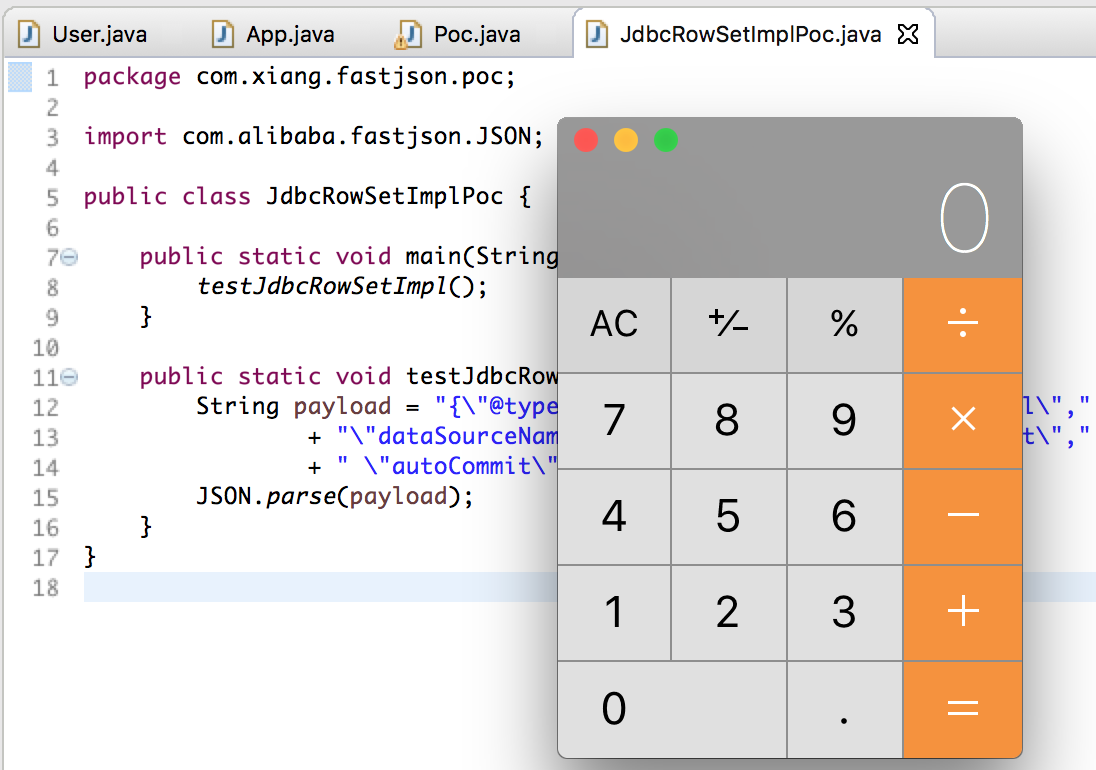Close the Calculator window with red button
Screen dimensions: 1096x770
click(x=586, y=140)
